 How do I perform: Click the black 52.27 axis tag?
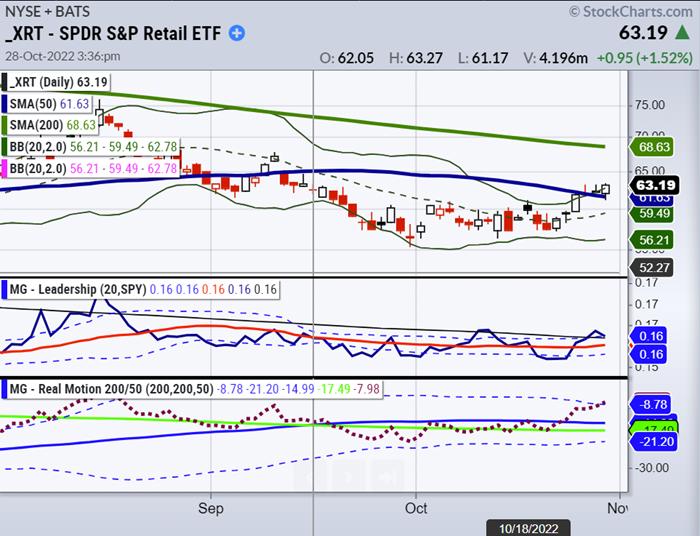point(654,267)
